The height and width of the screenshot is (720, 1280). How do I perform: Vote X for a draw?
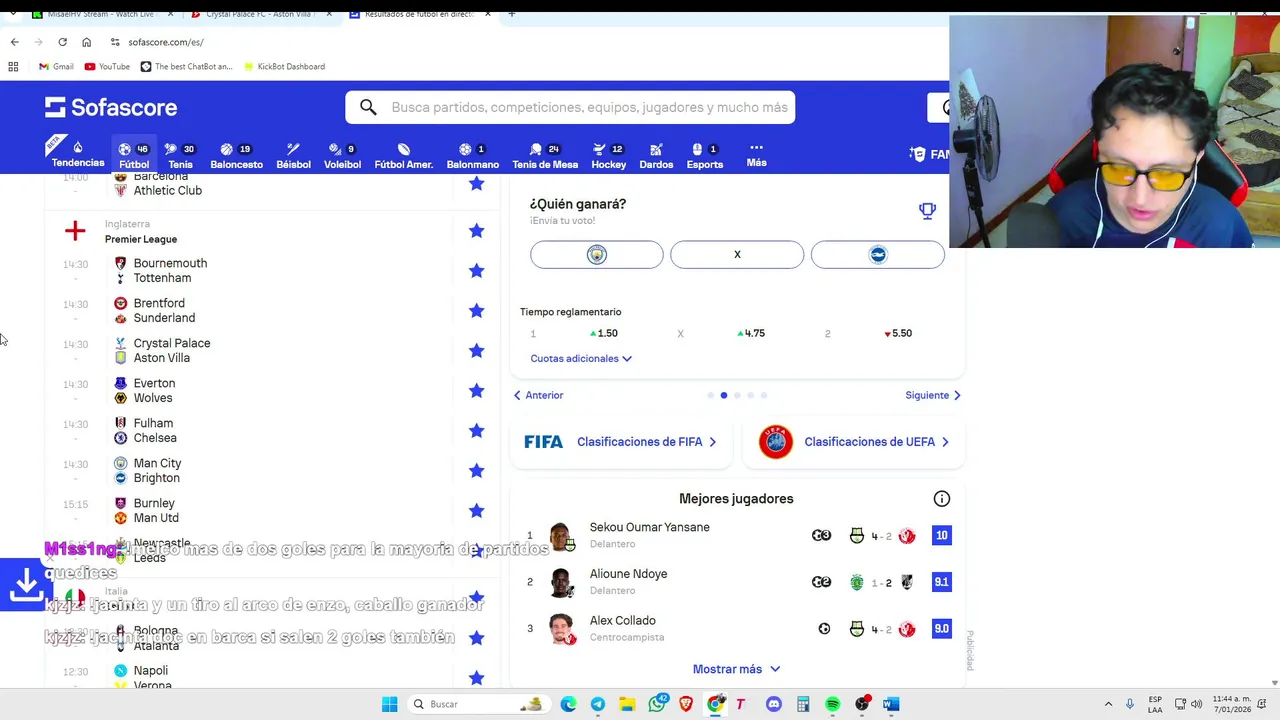tap(737, 255)
